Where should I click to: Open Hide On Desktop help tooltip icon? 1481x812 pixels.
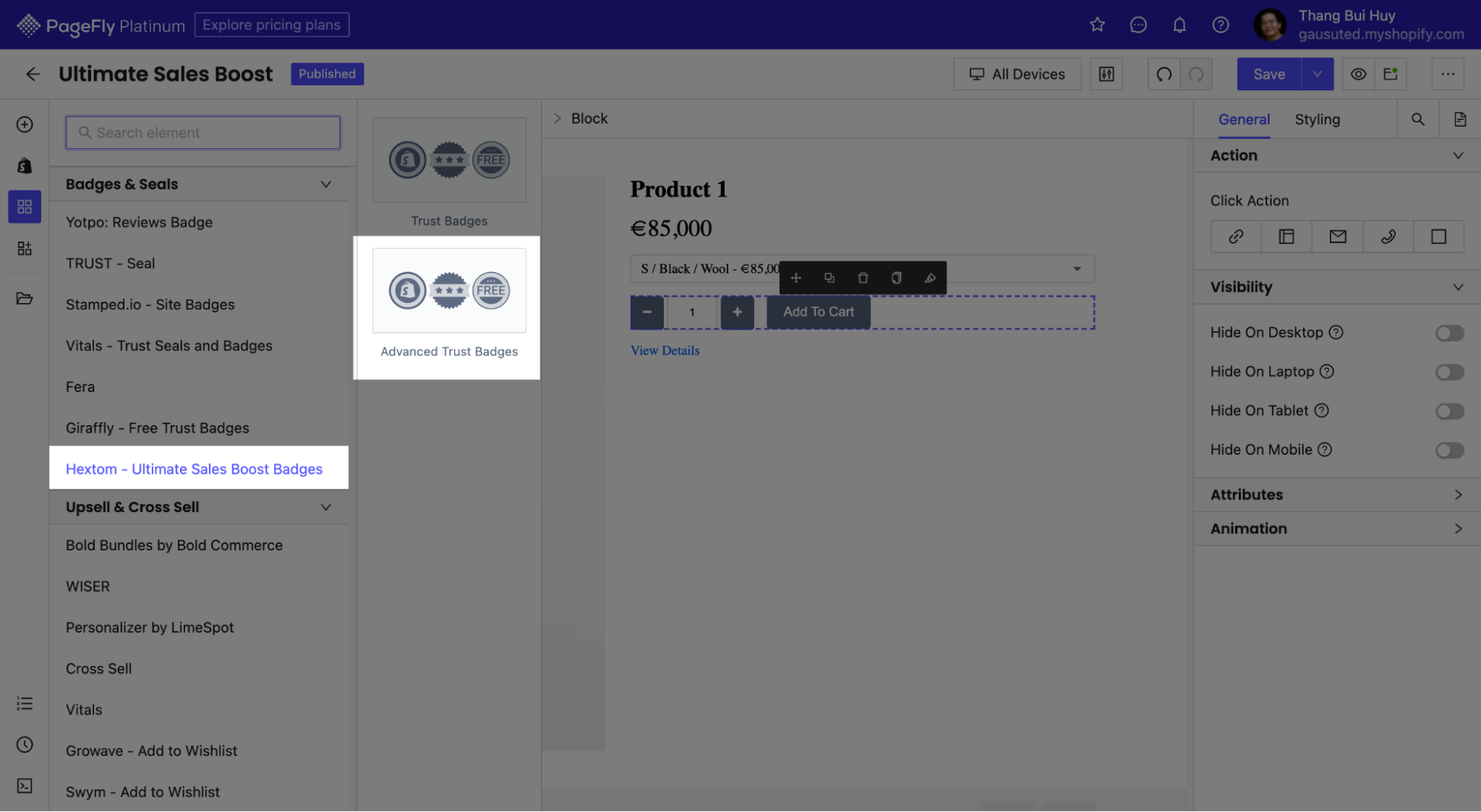(x=1335, y=333)
